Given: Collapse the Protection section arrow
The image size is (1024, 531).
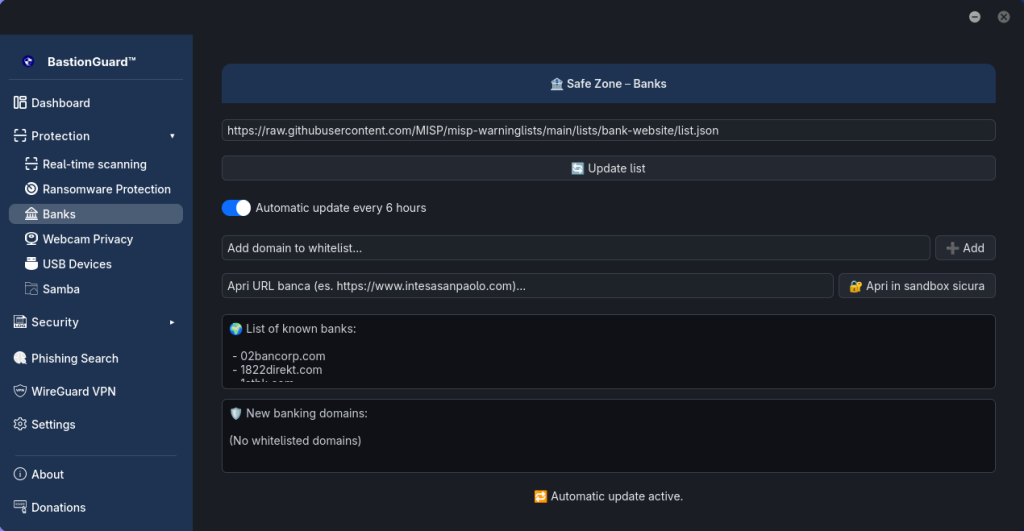Looking at the screenshot, I should tap(172, 136).
